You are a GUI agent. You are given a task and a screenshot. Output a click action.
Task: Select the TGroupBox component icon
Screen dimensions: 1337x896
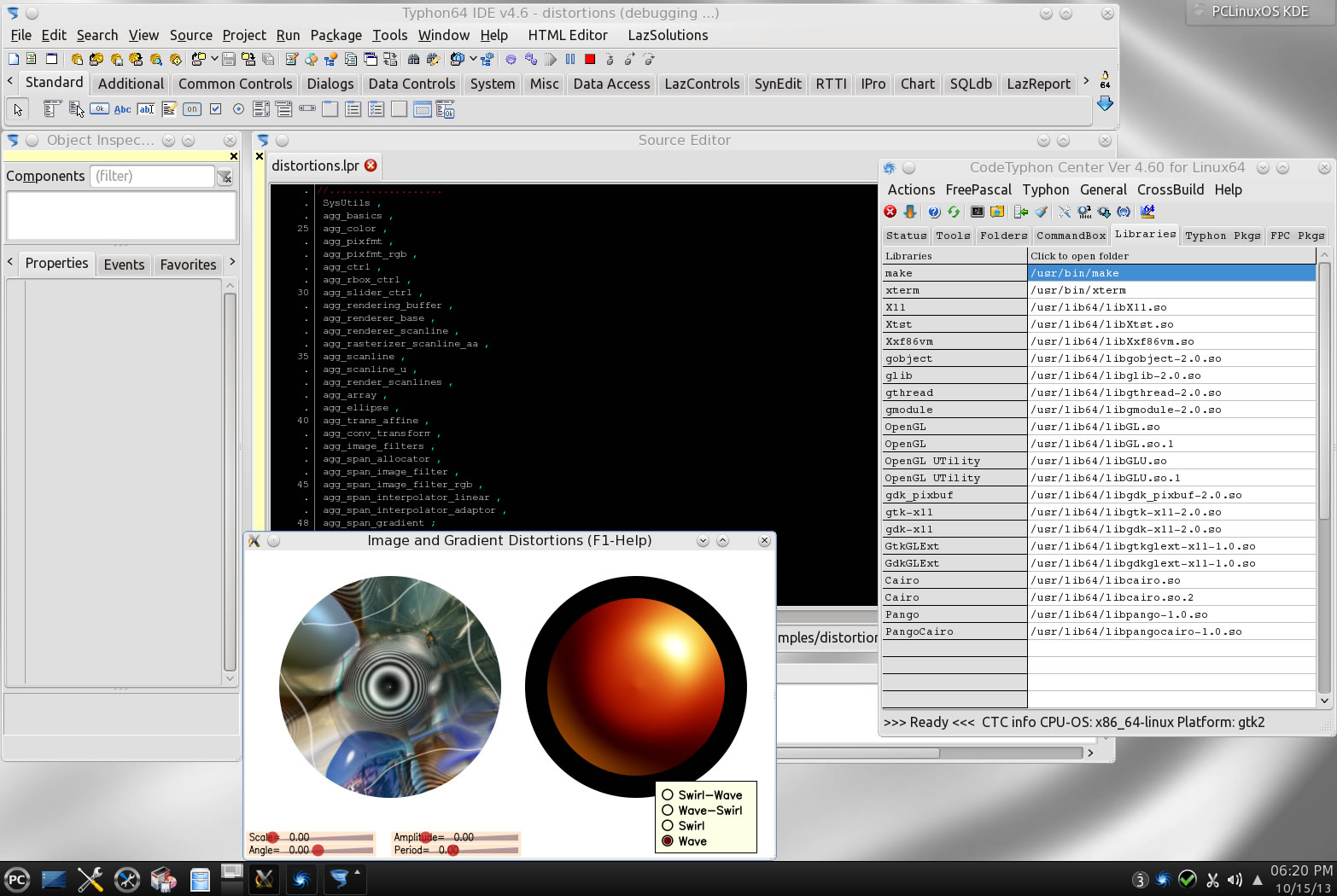pos(330,108)
